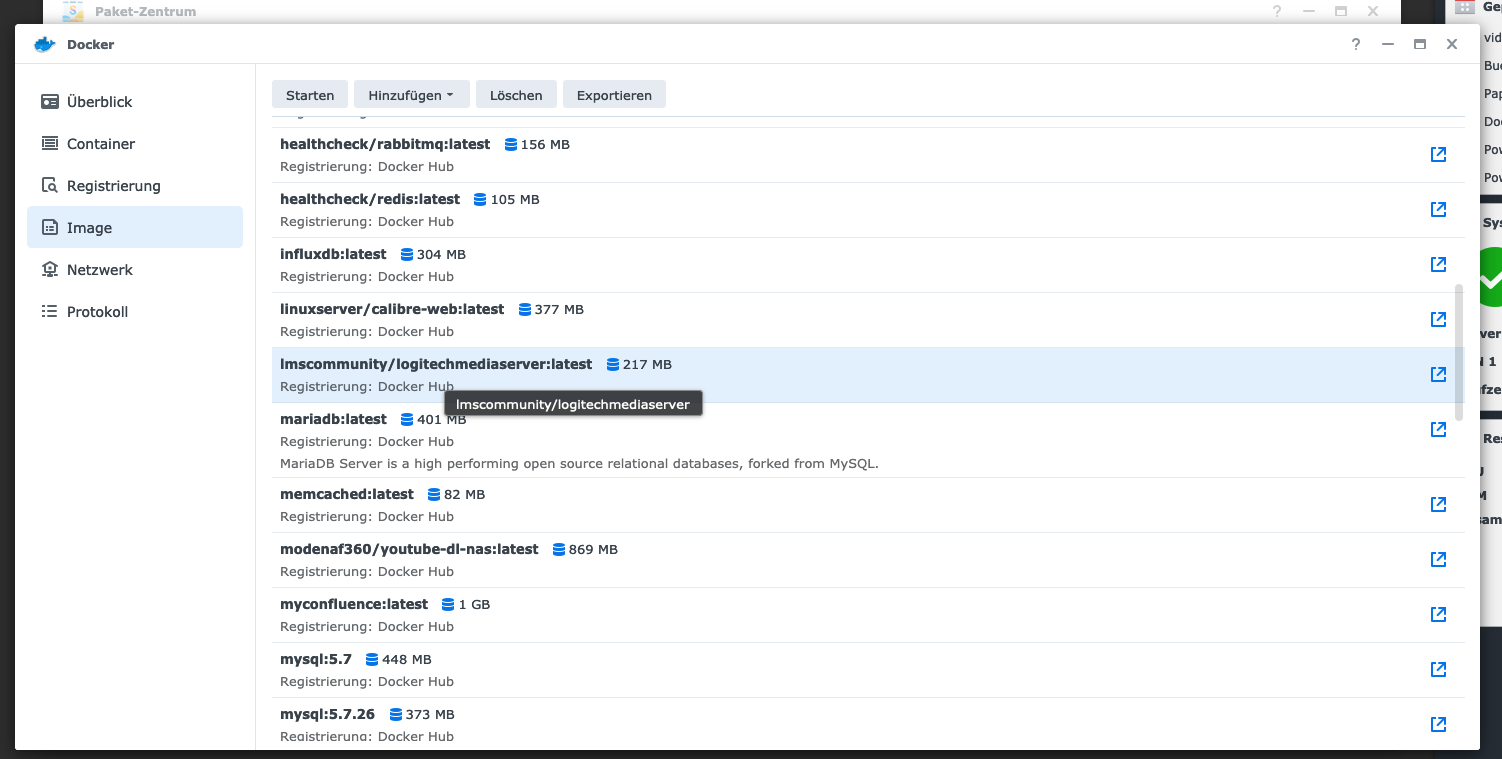Screen dimensions: 1502x759
Task: Open external link for lmscommunity/logitechmediaserver image
Action: [x=1438, y=374]
